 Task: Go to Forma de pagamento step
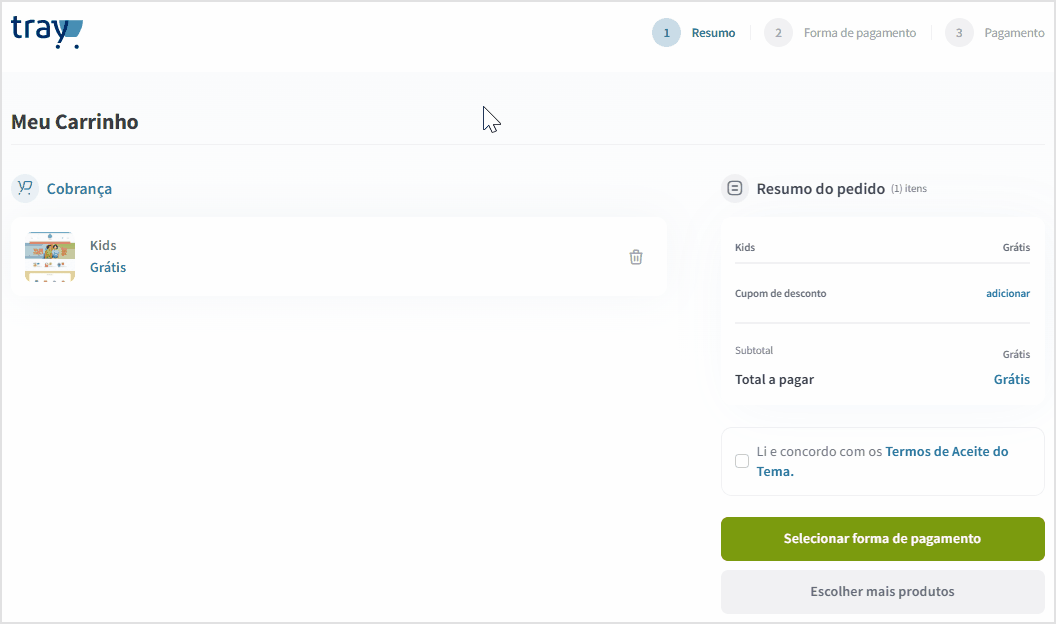(x=859, y=33)
